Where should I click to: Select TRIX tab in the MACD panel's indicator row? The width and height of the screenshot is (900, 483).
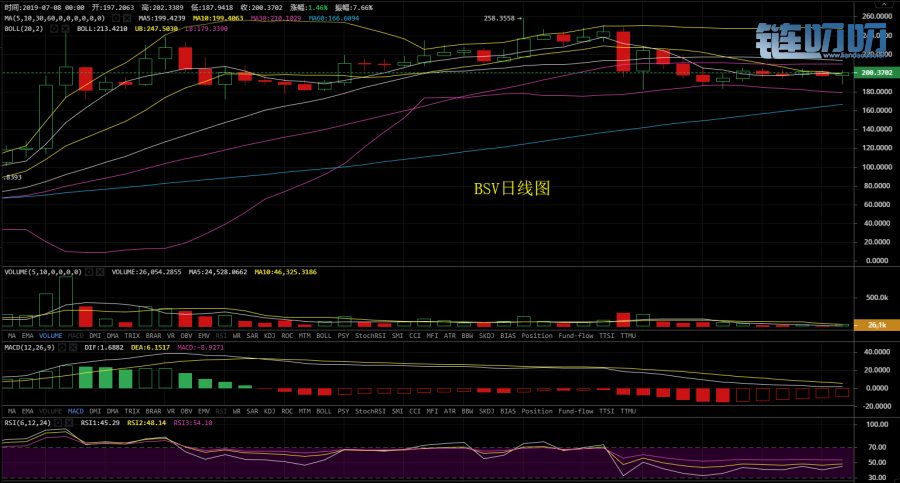click(x=132, y=411)
